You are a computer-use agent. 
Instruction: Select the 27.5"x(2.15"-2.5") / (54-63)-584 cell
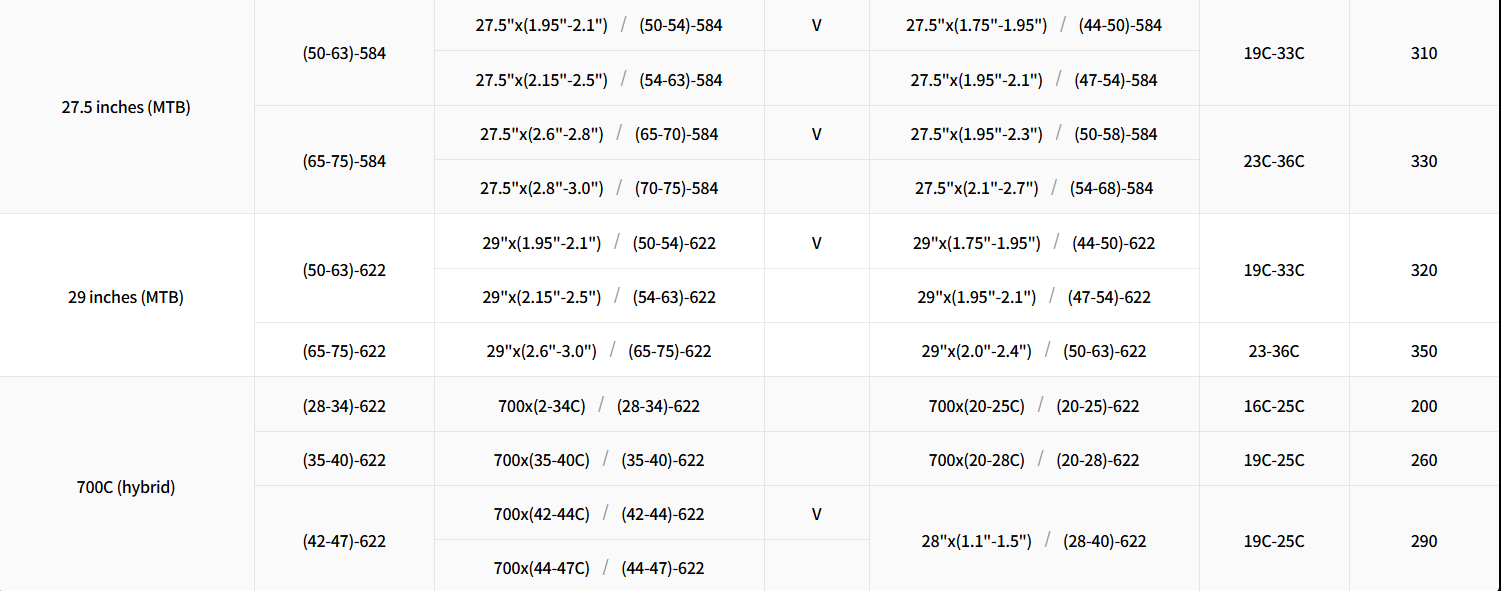[599, 80]
